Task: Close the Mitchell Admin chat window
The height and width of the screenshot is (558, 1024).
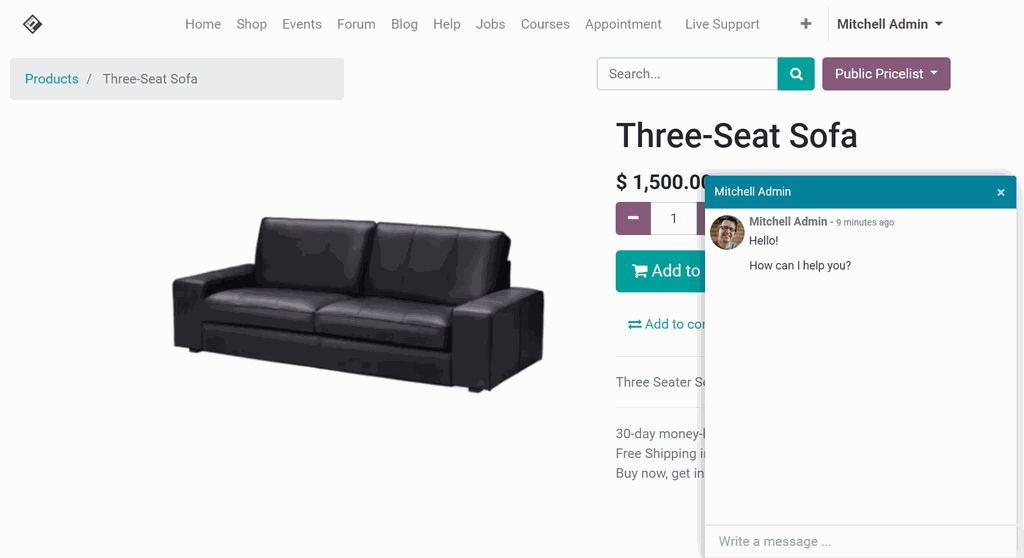Action: pyautogui.click(x=1000, y=192)
